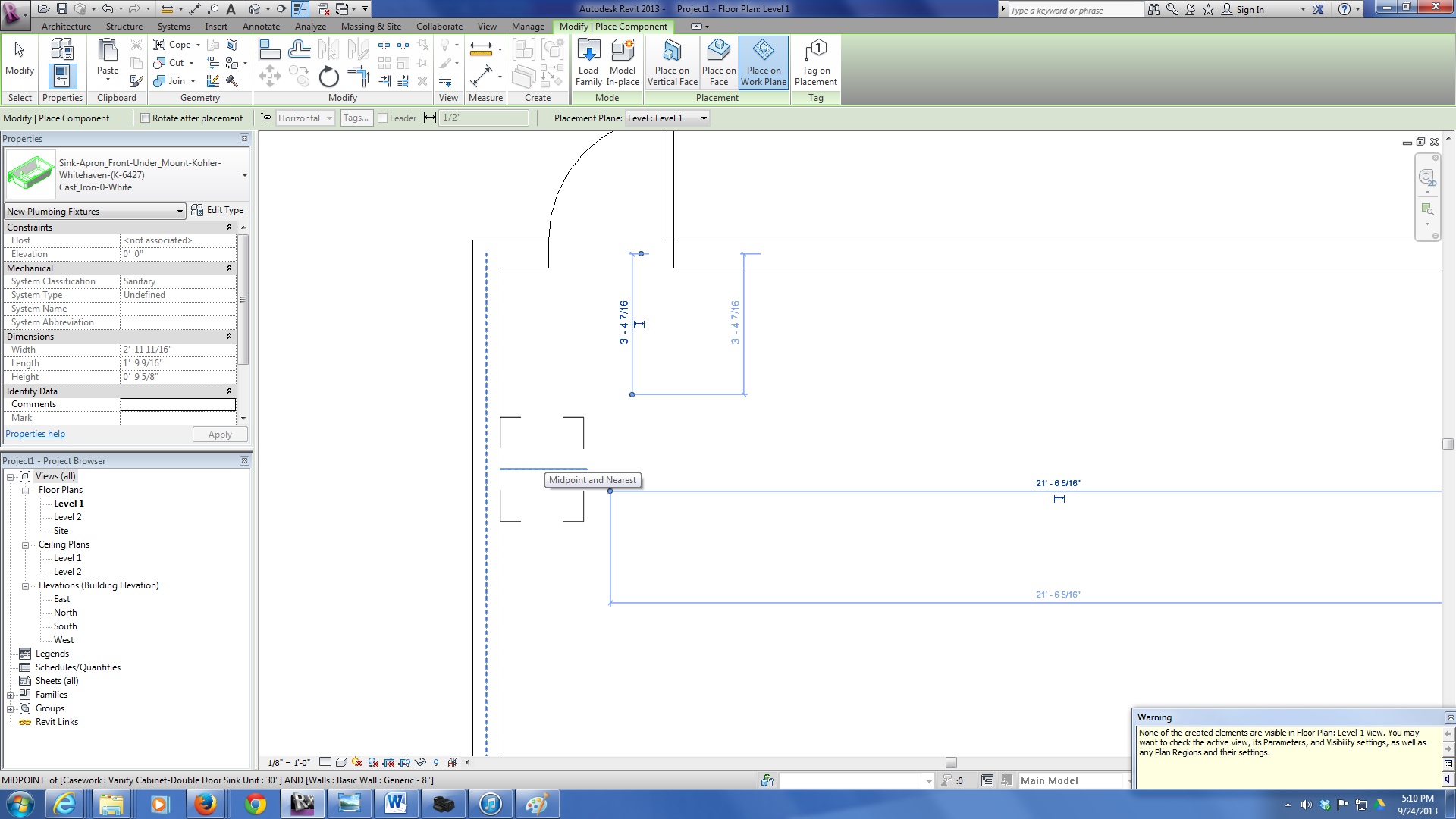Click the Paste clipboard icon
Viewport: 1456px width, 819px height.
108,52
